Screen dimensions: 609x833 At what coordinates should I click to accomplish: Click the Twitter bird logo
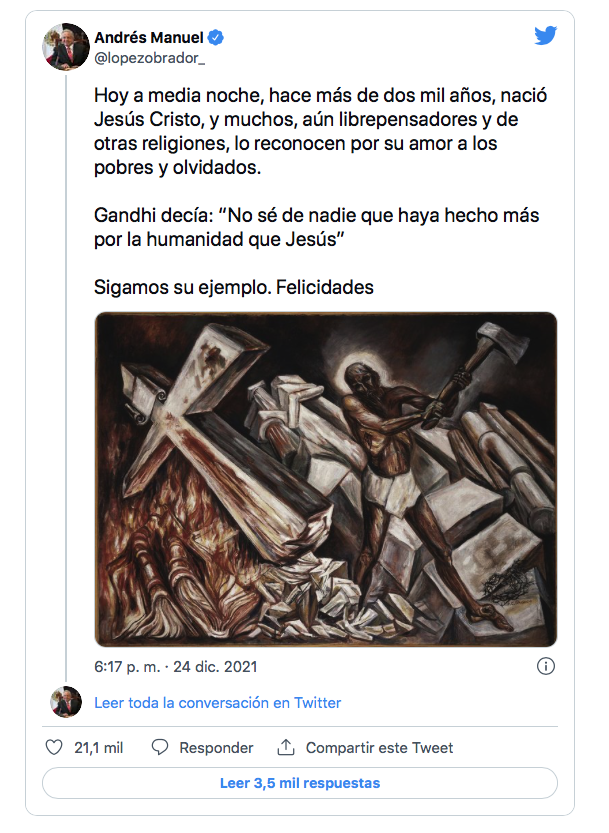[545, 37]
